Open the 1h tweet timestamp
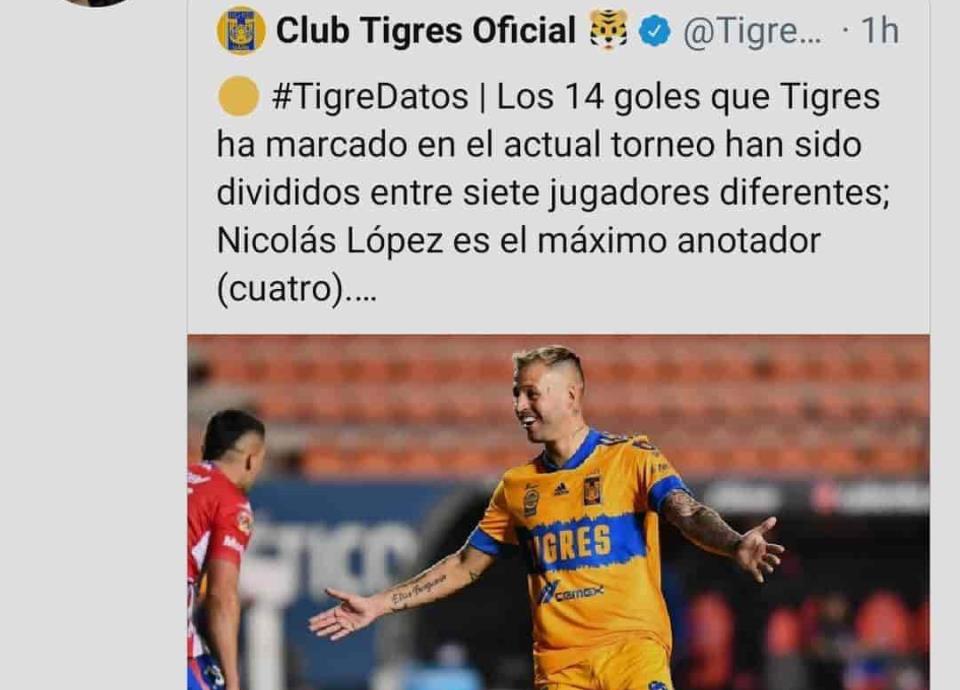The height and width of the screenshot is (690, 960). tap(880, 31)
